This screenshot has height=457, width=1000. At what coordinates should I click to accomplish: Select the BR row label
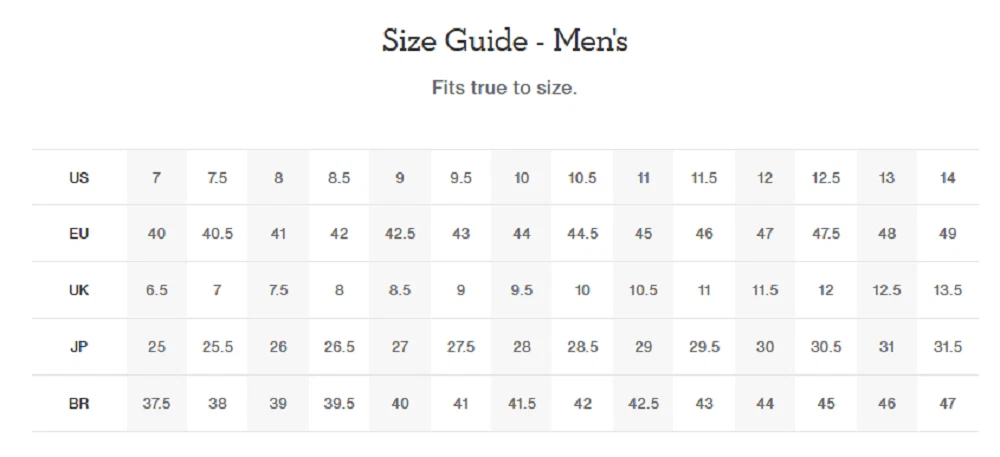coord(79,404)
